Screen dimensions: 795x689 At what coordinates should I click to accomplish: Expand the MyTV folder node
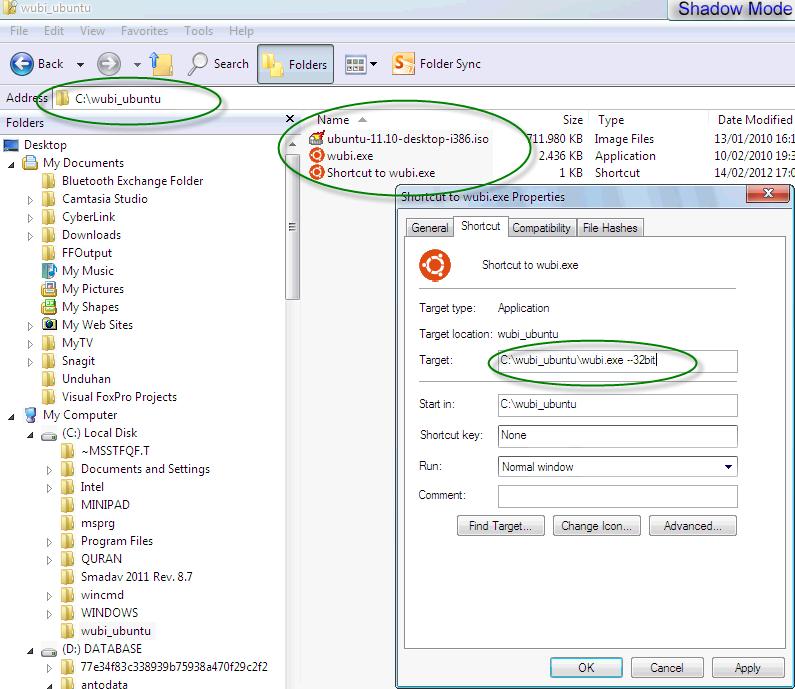pos(30,344)
